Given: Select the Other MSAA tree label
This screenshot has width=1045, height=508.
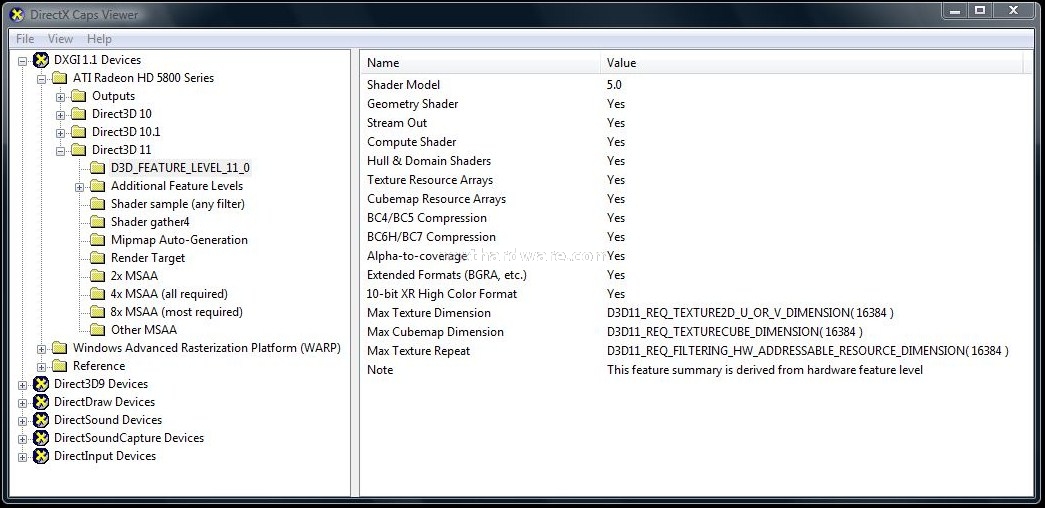Looking at the screenshot, I should [x=144, y=330].
